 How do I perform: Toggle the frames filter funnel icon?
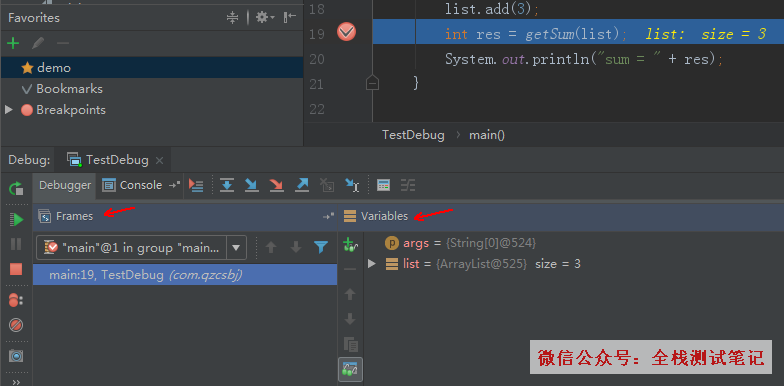[x=320, y=247]
